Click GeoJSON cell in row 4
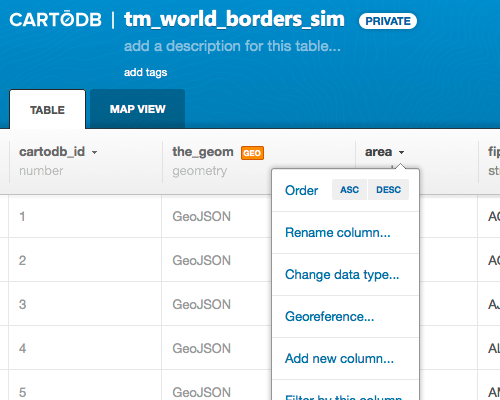This screenshot has width=500, height=400. click(x=202, y=349)
